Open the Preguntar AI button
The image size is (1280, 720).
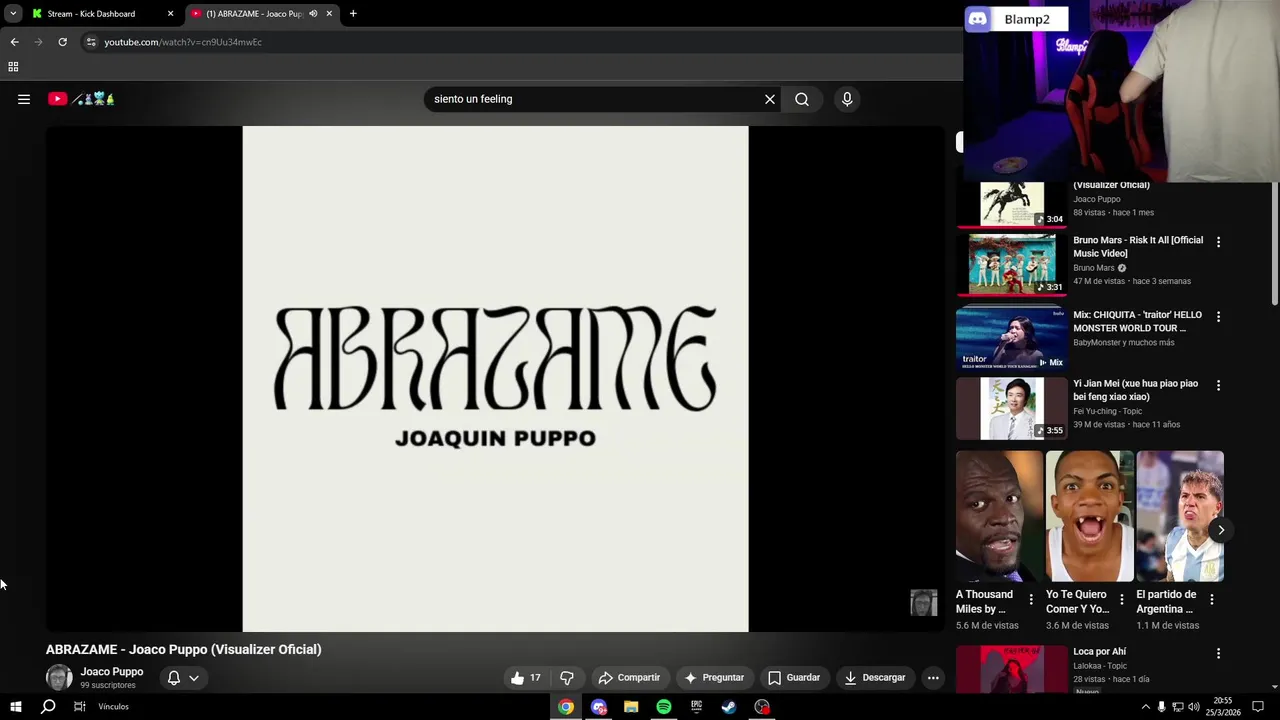coord(714,678)
